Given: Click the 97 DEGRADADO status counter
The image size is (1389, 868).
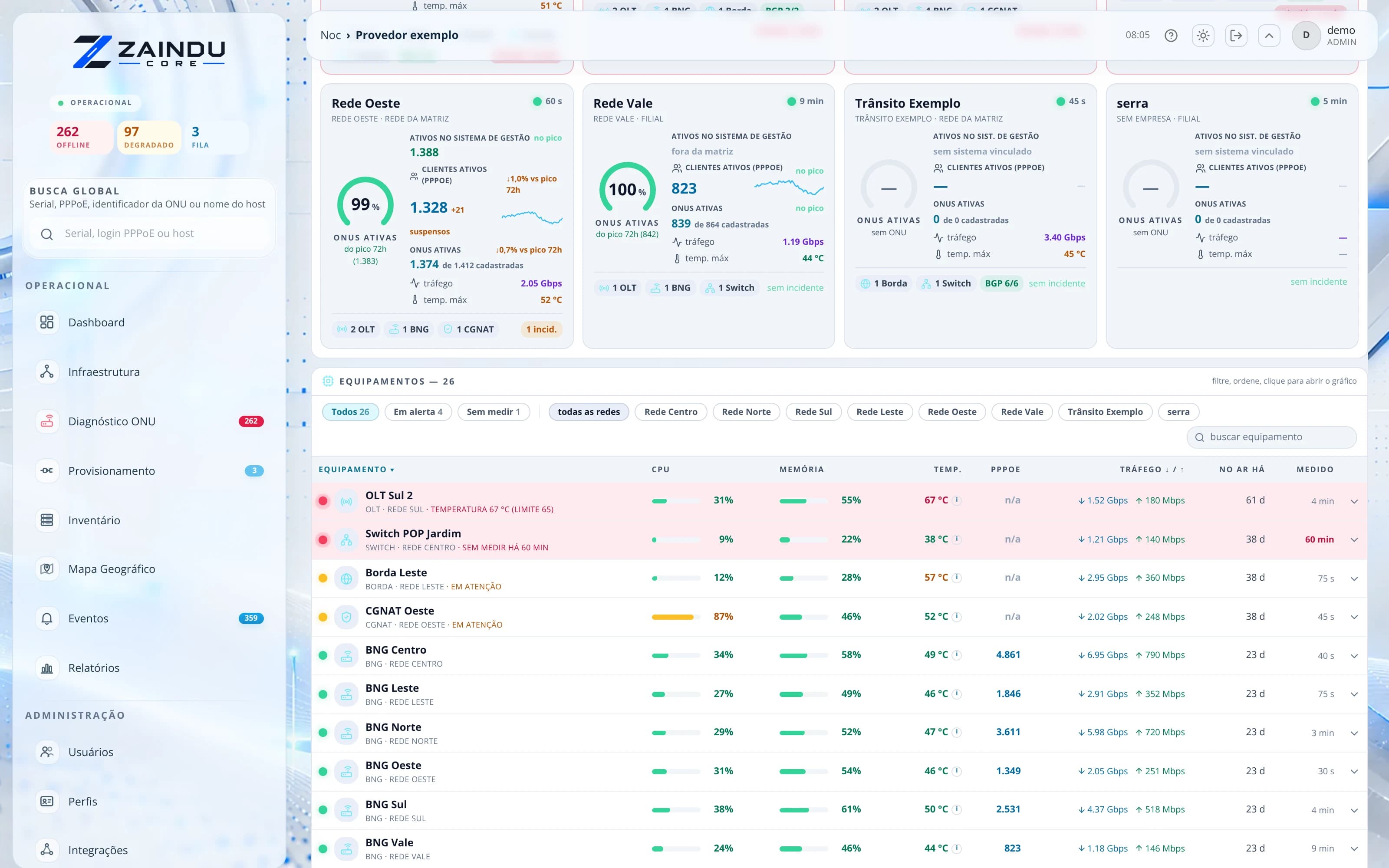Looking at the screenshot, I should click(148, 137).
